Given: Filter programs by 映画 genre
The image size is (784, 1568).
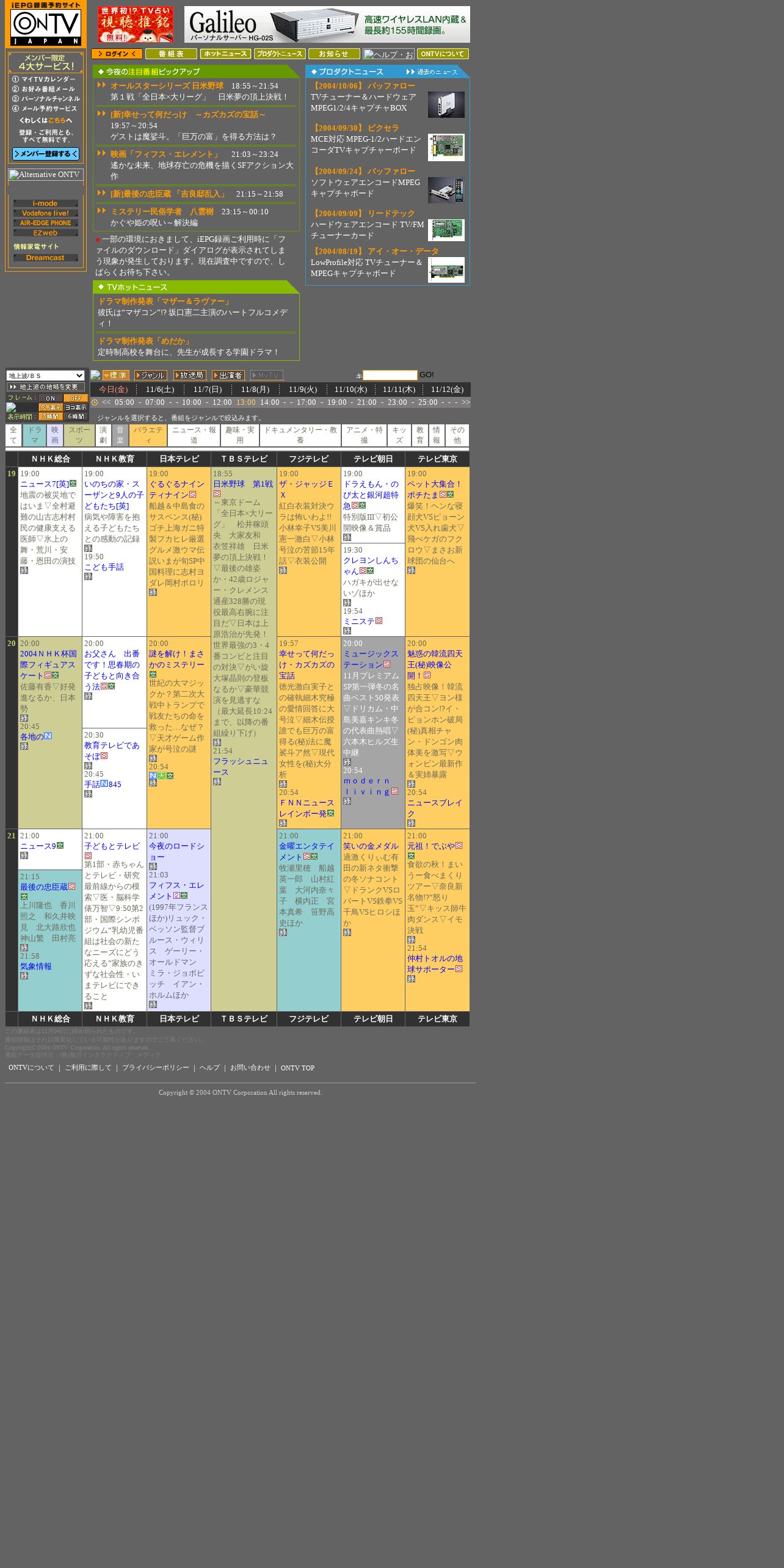Looking at the screenshot, I should 55,435.
